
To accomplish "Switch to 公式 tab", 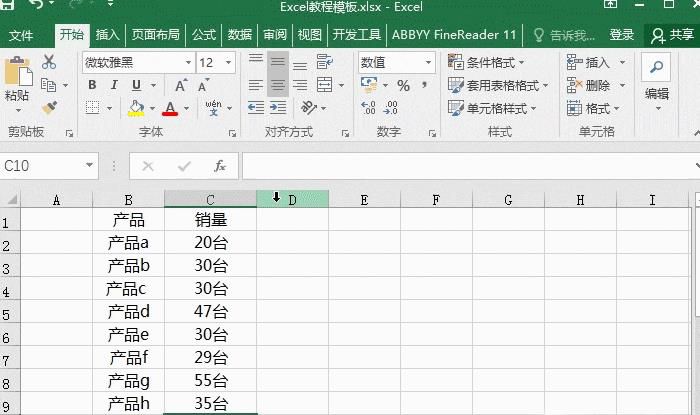I will point(204,35).
